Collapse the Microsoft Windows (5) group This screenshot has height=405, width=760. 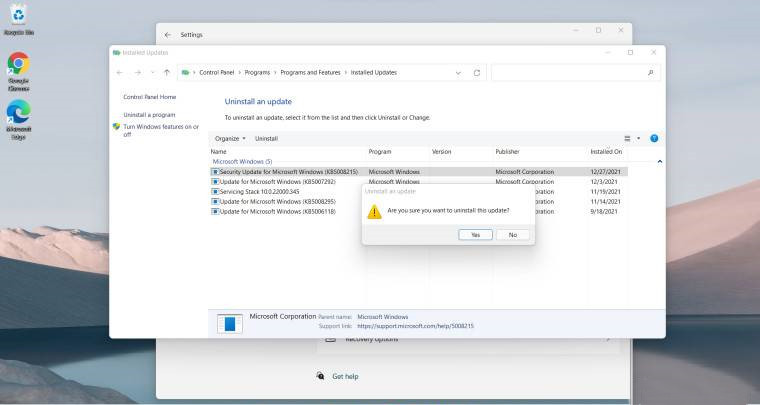(659, 161)
